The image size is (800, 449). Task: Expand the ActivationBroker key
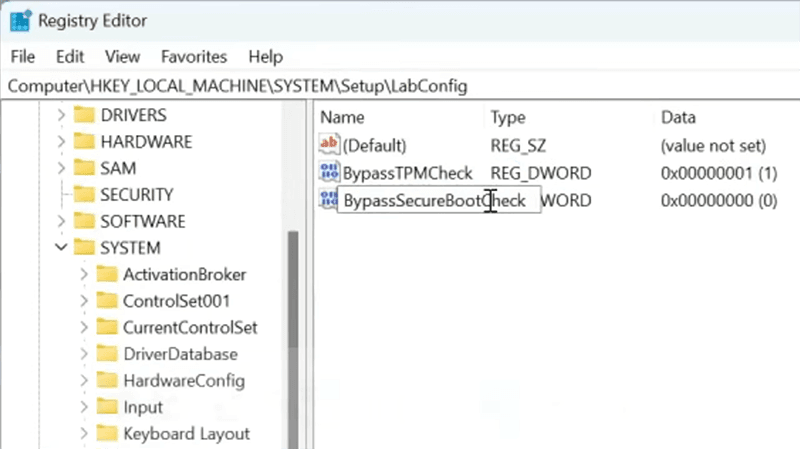coord(84,274)
